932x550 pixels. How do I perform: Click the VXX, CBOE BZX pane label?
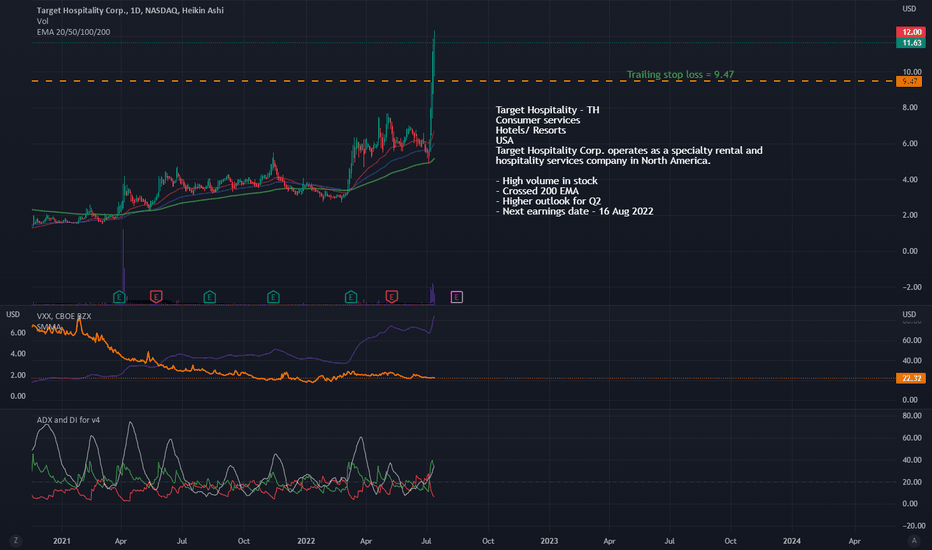[64, 316]
